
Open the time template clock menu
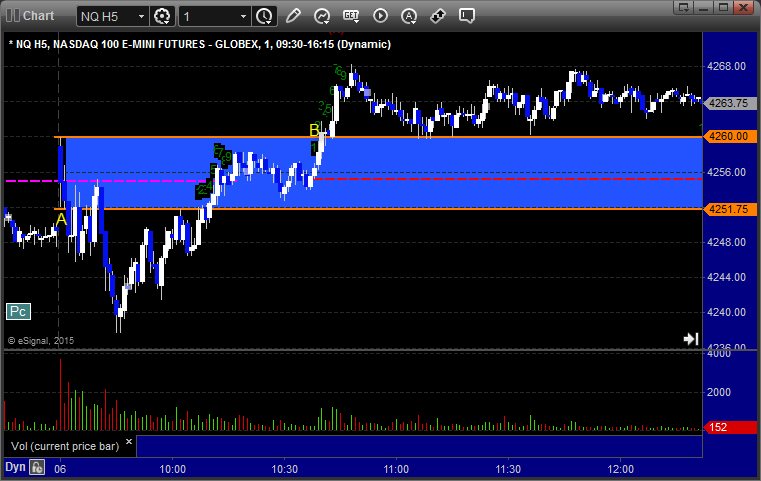coord(265,16)
